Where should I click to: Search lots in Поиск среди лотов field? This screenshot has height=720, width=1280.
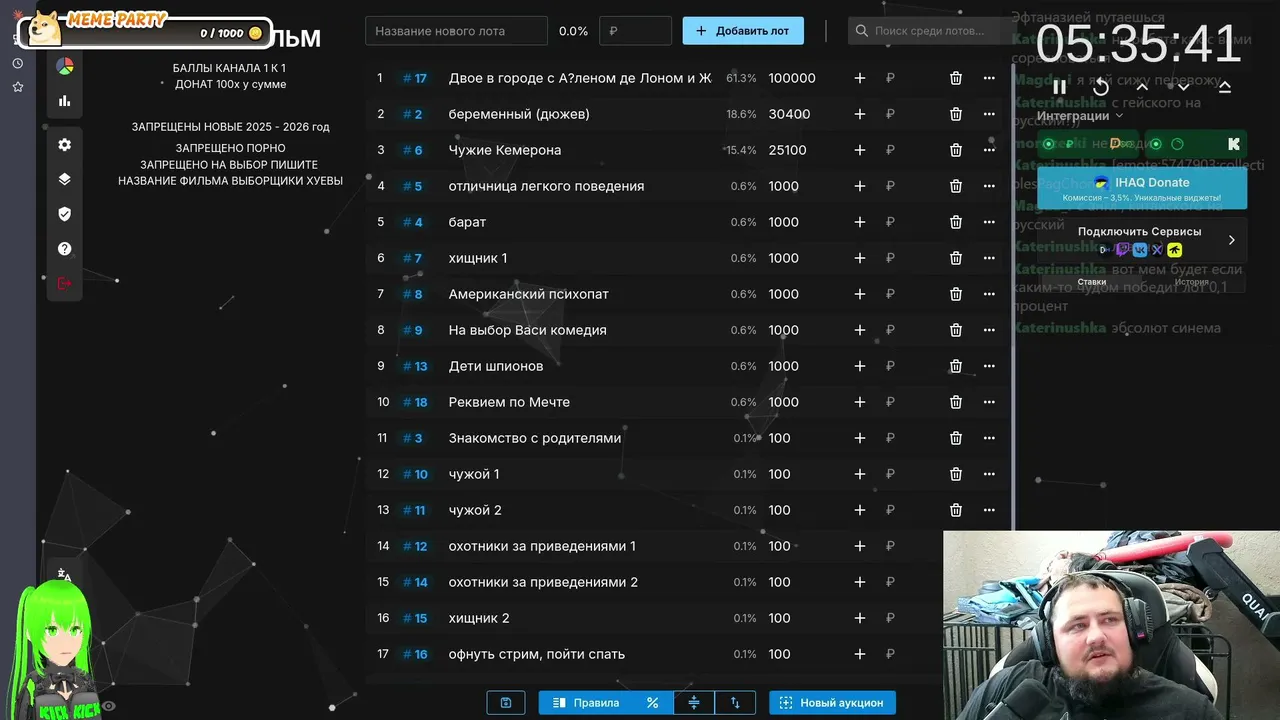tap(929, 31)
